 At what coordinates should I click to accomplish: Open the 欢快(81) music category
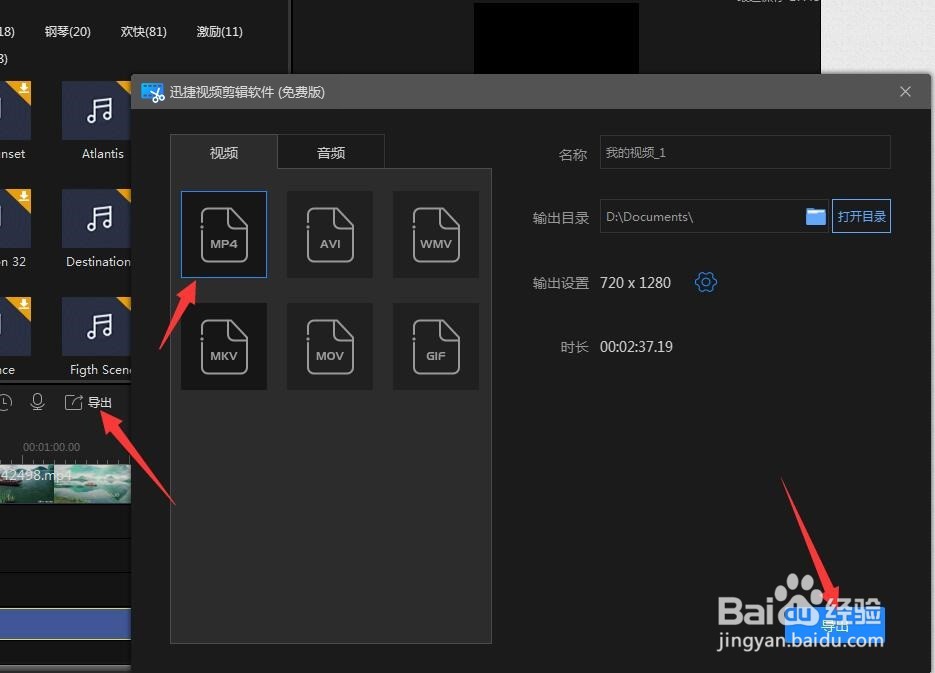click(144, 32)
